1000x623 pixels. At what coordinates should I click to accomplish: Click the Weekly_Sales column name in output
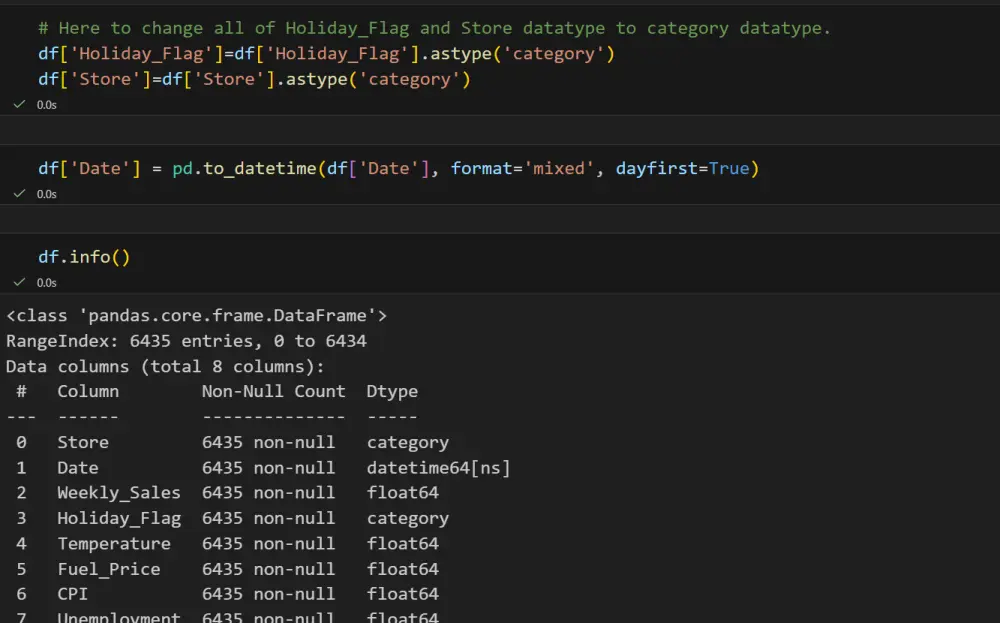tap(119, 492)
